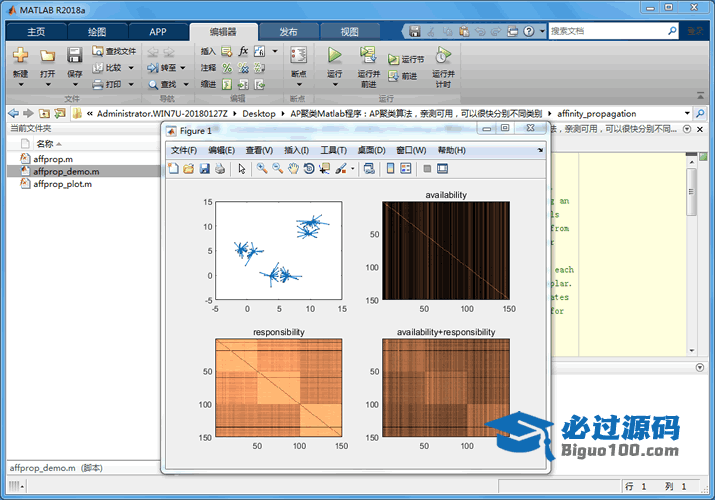
Task: Click Run Section (运行节) button
Action: point(406,59)
